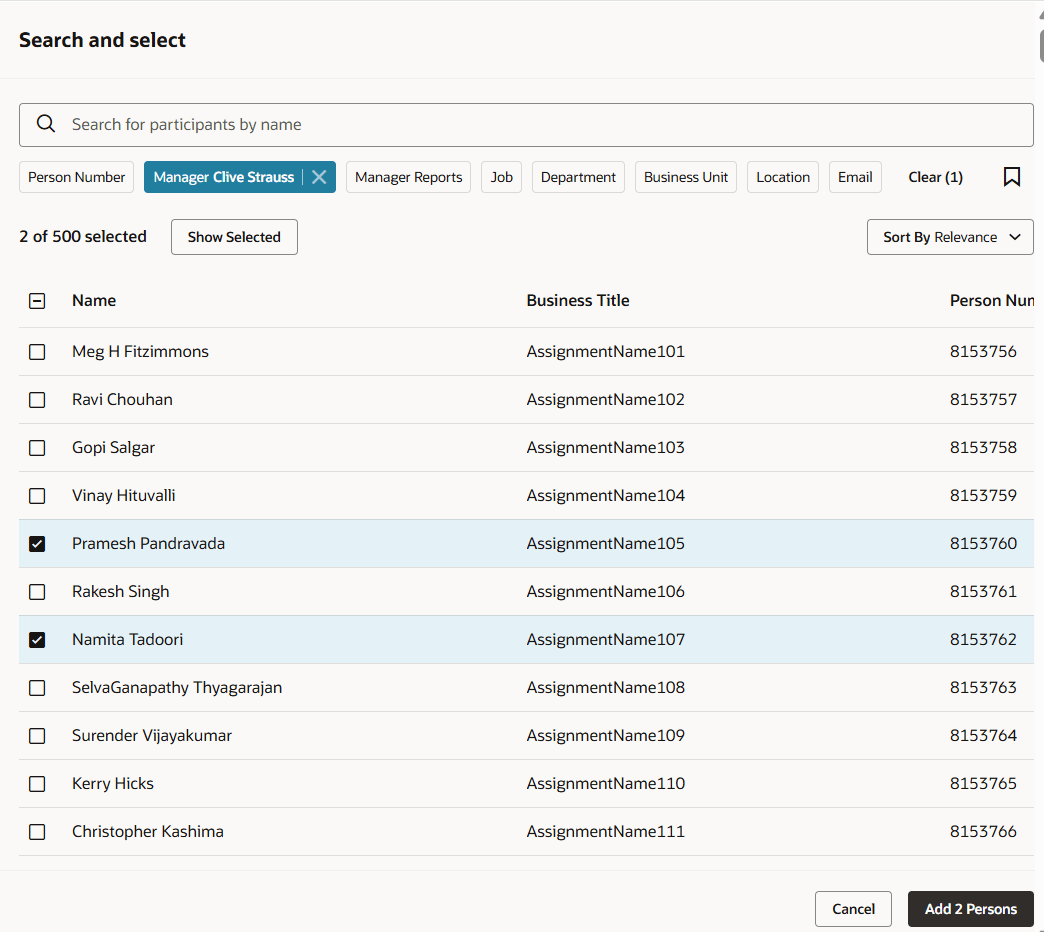Select the Gopi Salgar checkbox
Image resolution: width=1044 pixels, height=932 pixels.
(37, 447)
